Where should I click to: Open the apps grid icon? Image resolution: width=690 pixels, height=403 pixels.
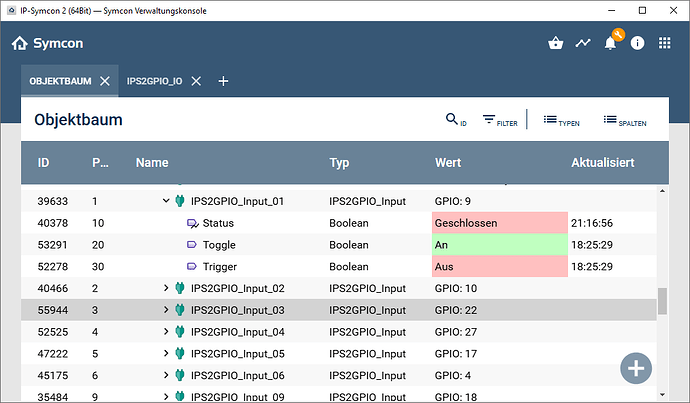click(x=664, y=43)
